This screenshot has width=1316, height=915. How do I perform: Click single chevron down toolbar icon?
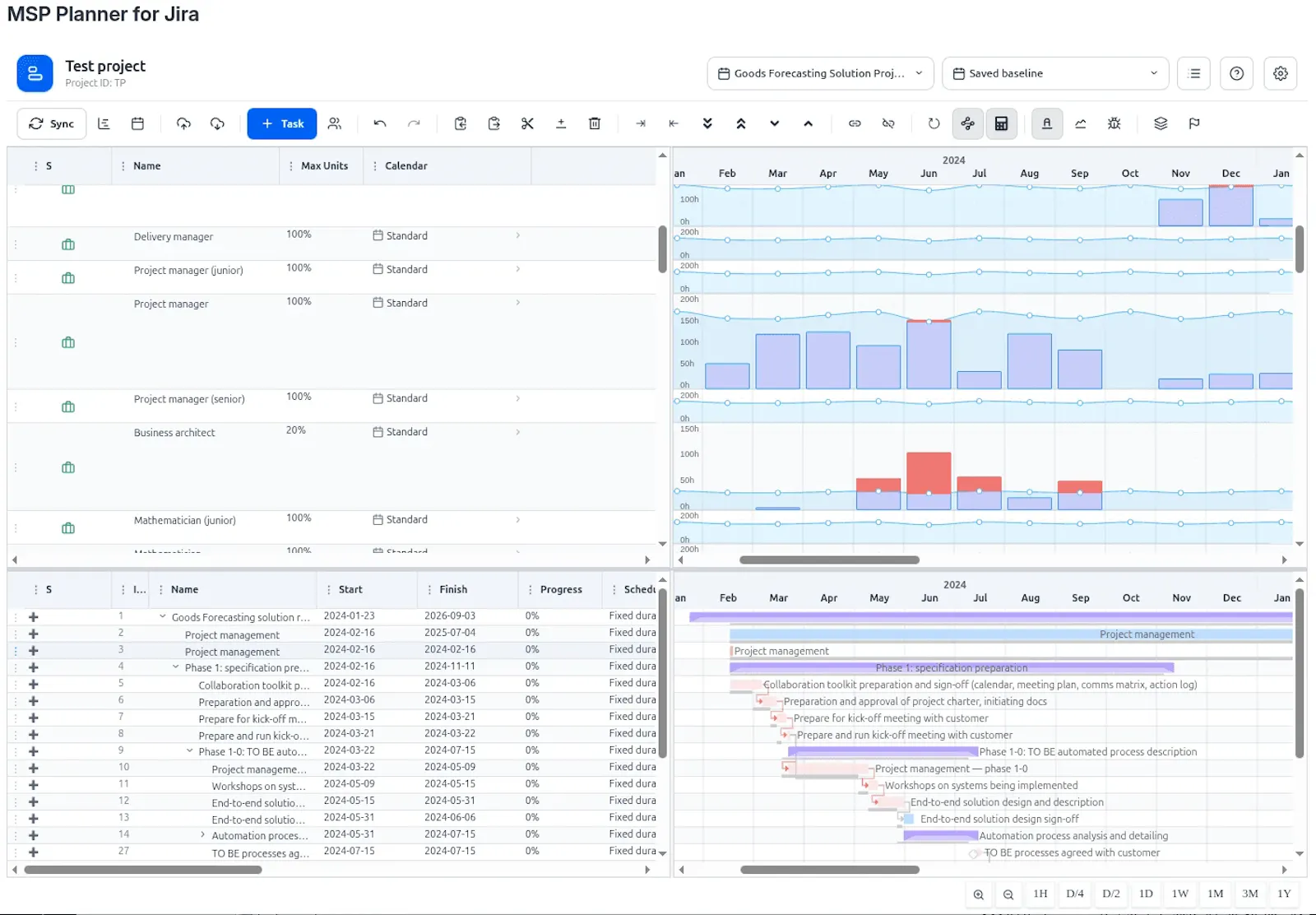775,123
